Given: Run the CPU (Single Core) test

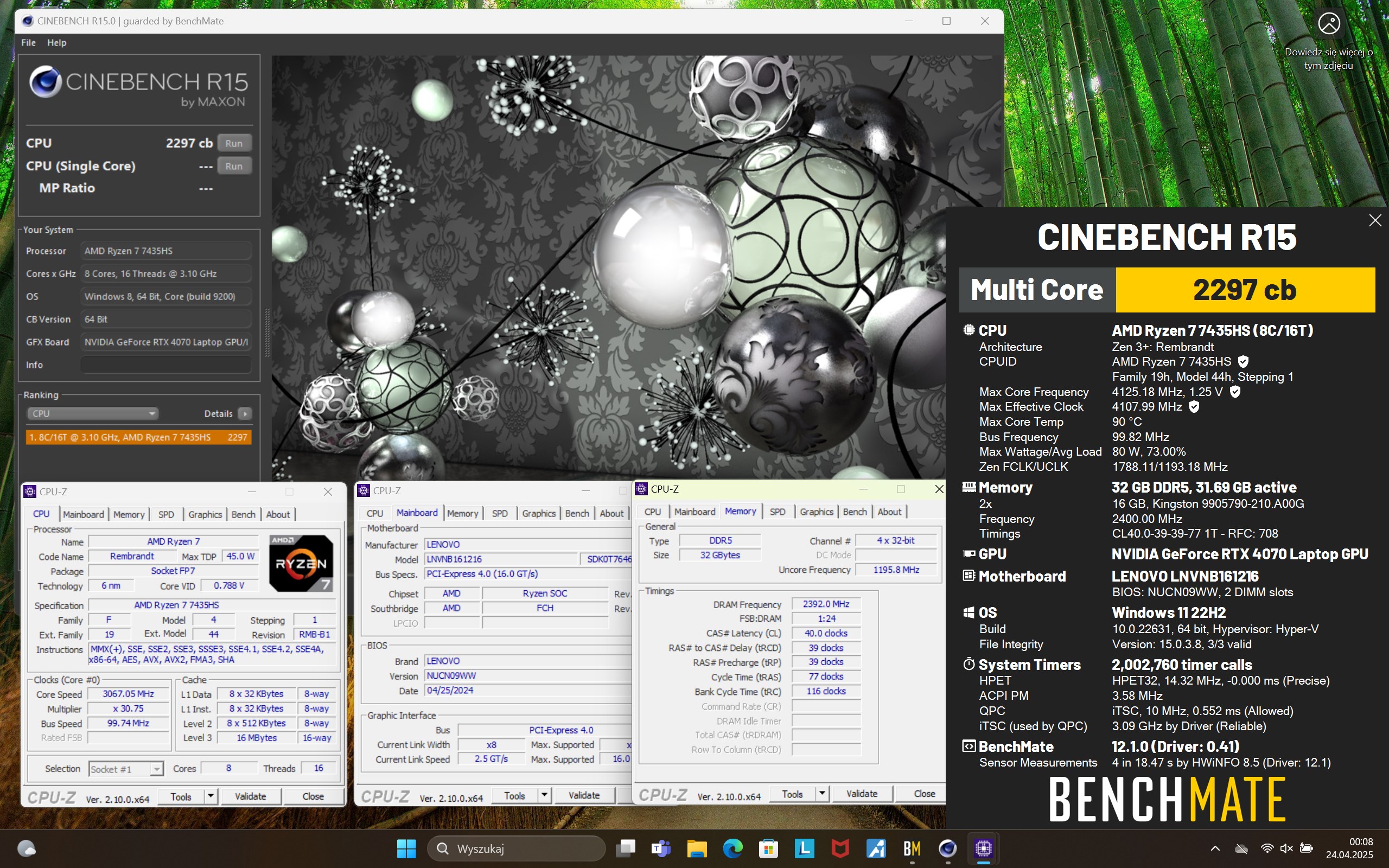Looking at the screenshot, I should (x=234, y=166).
